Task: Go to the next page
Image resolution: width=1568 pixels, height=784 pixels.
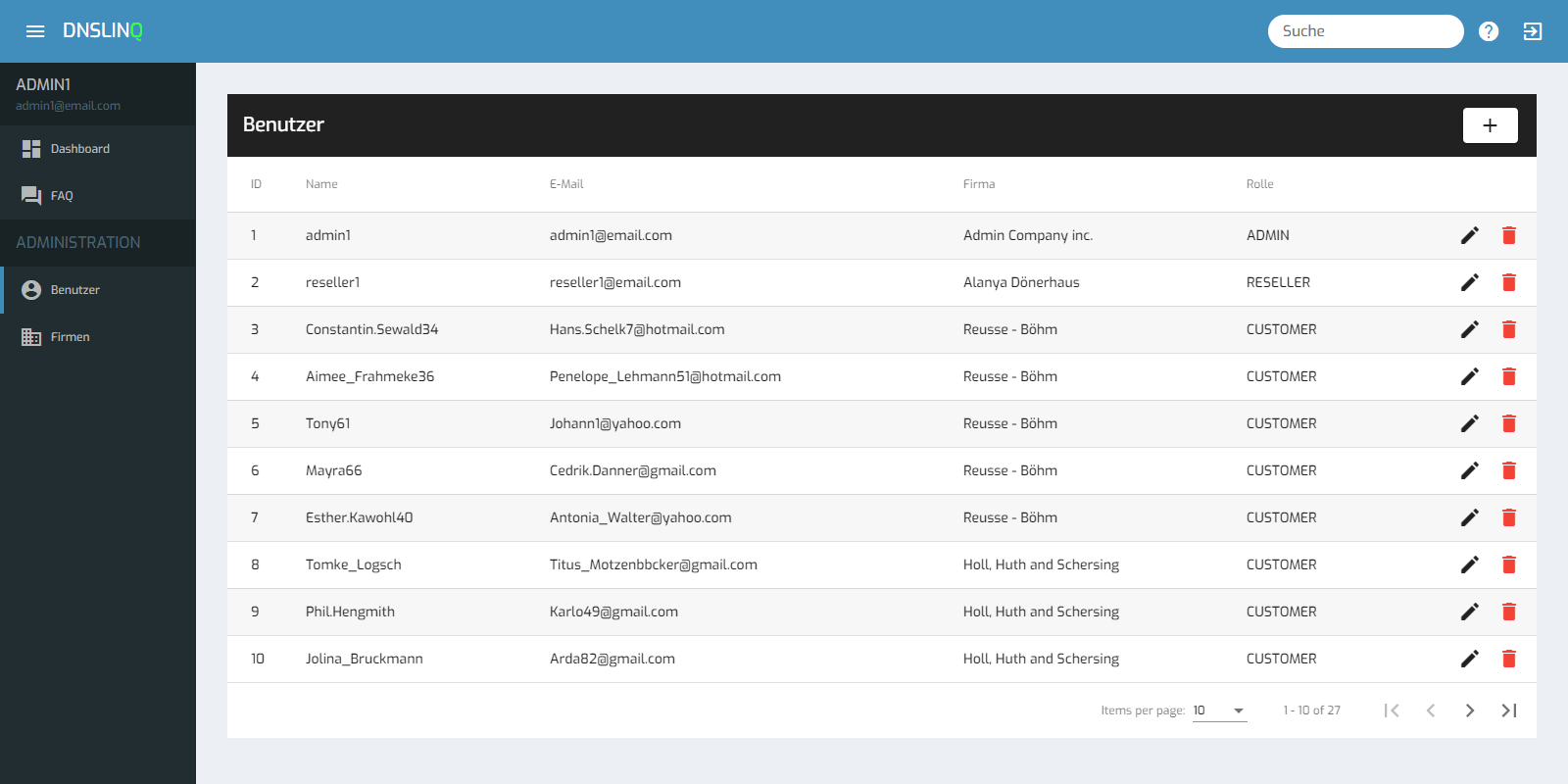Action: tap(1470, 710)
